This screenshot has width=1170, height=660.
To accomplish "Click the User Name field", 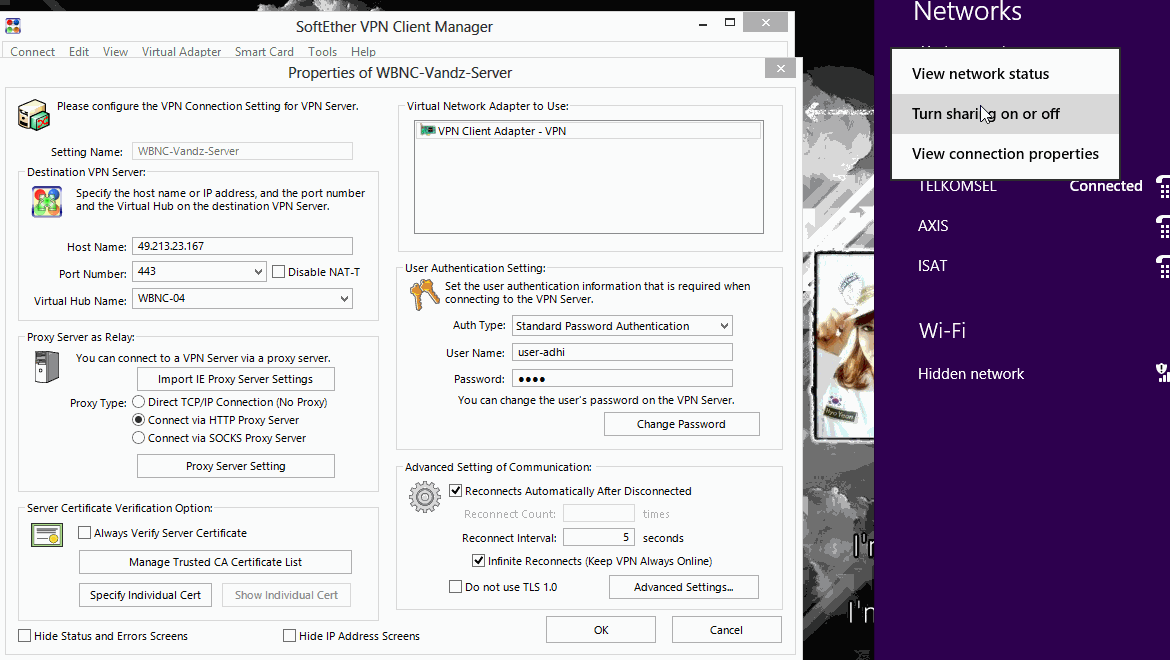I will point(622,352).
